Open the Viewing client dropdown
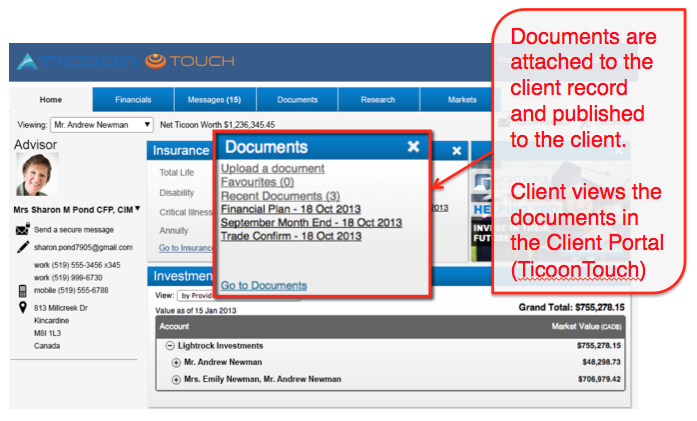Screen dimensions: 697x421 tap(102, 125)
